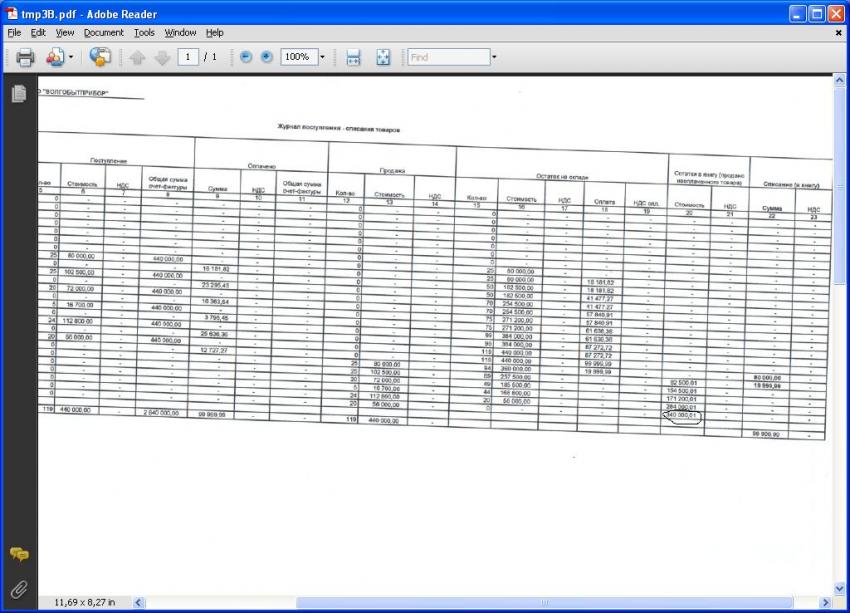Click the collaborate/share icon

point(99,58)
